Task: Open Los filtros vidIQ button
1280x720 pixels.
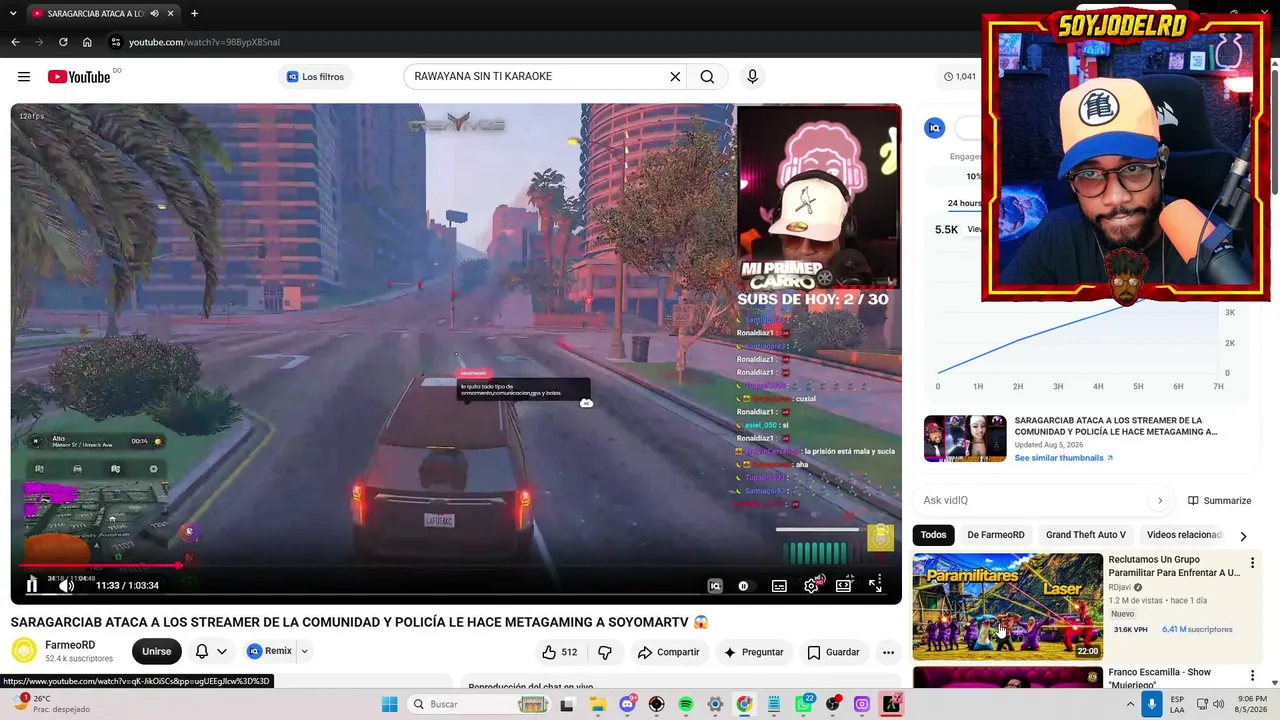Action: [315, 77]
